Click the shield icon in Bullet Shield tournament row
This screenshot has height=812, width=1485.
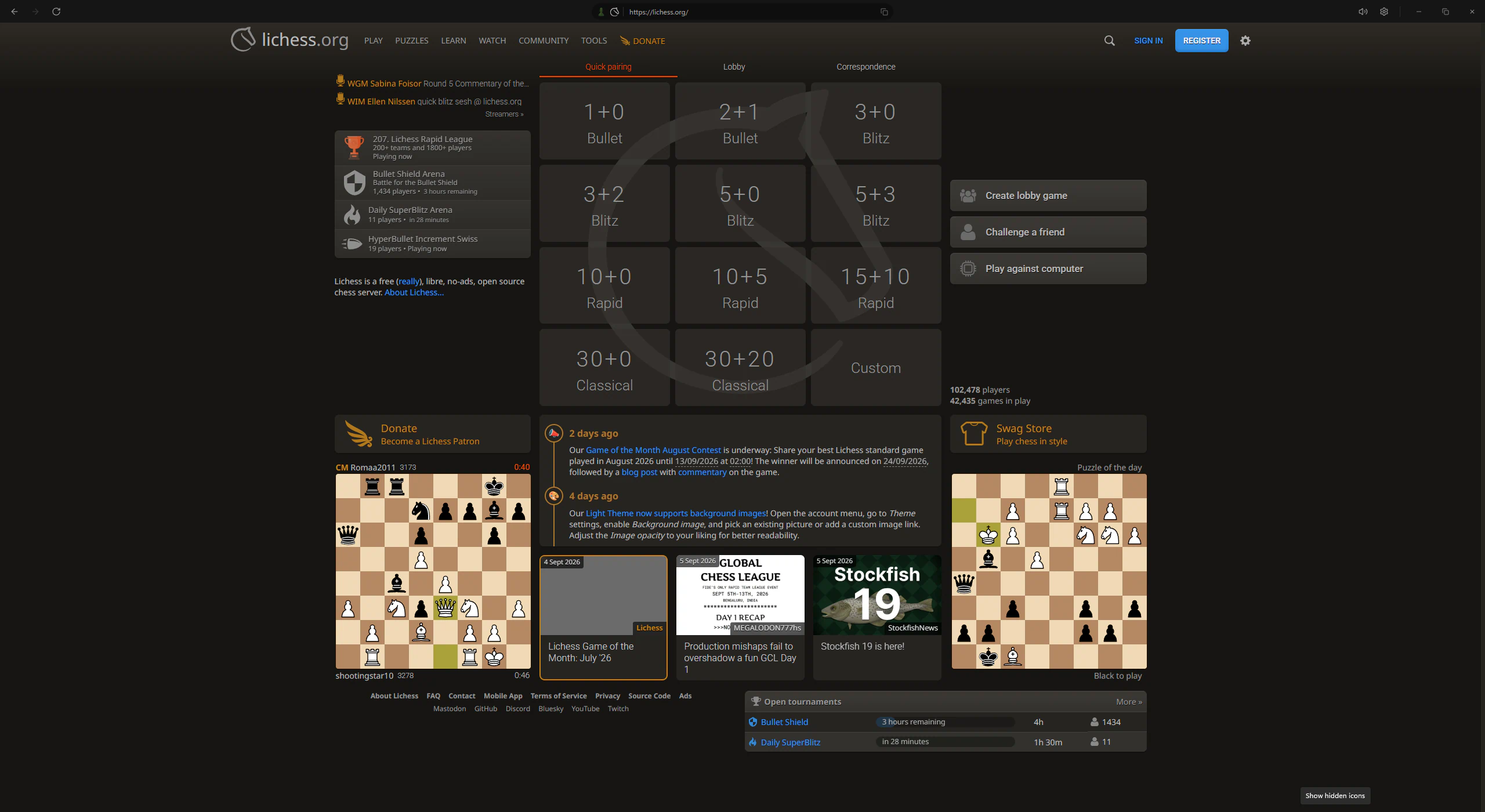tap(753, 722)
